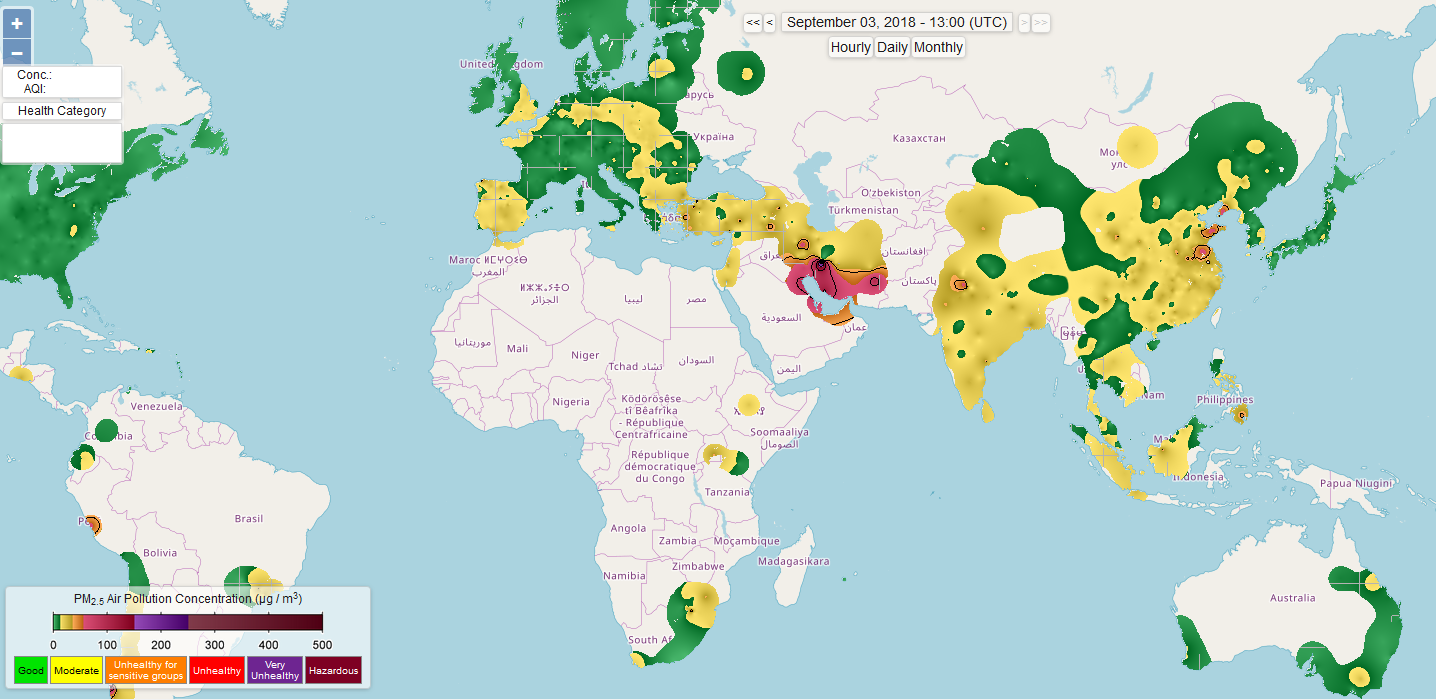Viewport: 1436px width, 700px height.
Task: Select the 'Hourly' time resolution button
Action: click(x=850, y=47)
